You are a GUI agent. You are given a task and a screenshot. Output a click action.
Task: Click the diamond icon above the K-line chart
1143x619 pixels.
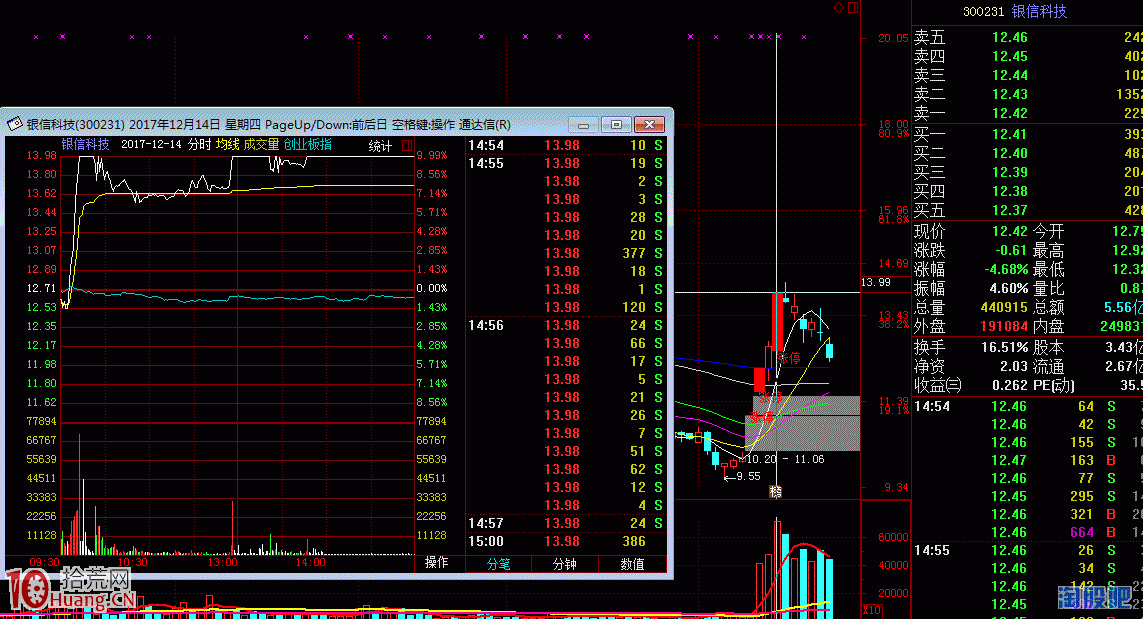838,7
